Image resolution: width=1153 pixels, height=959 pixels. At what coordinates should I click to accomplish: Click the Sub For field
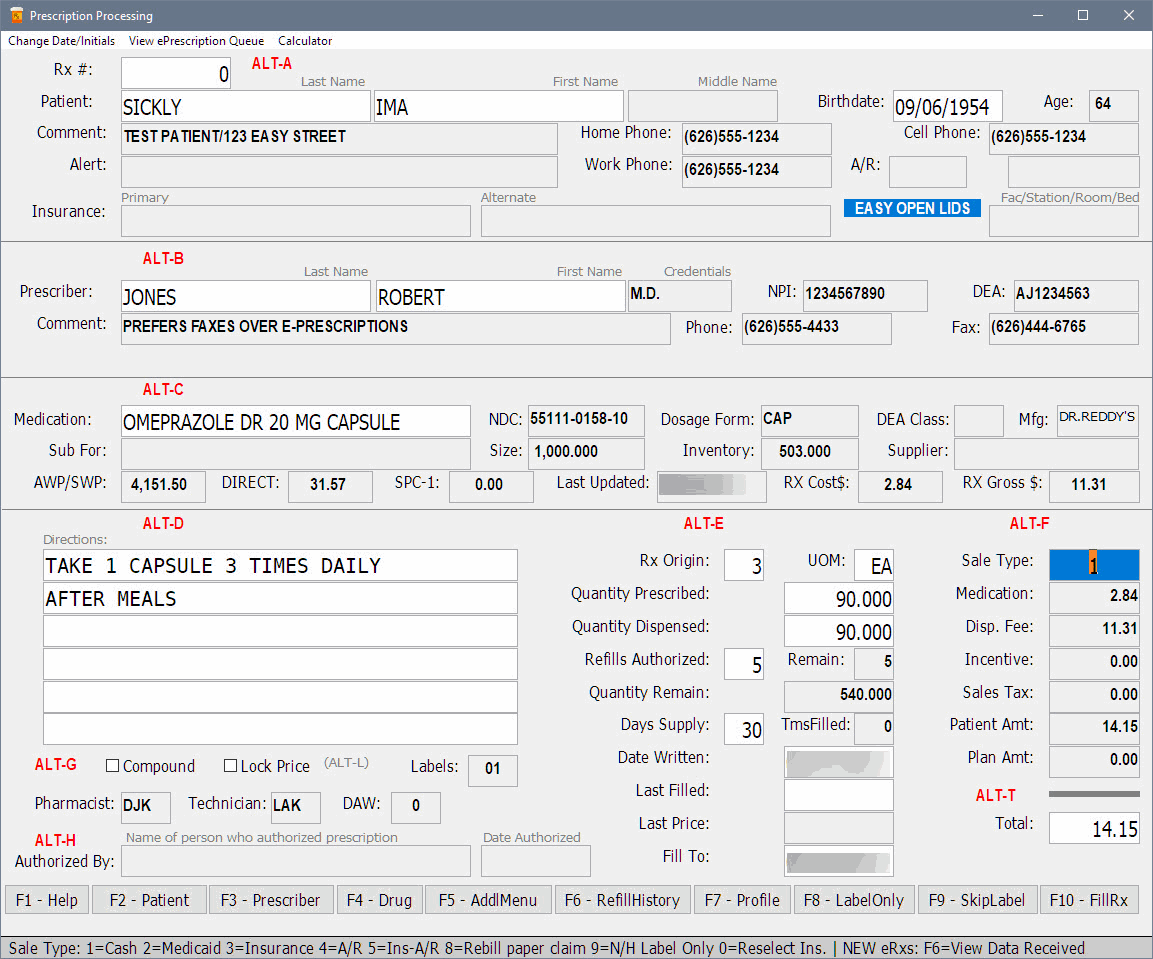[x=296, y=453]
